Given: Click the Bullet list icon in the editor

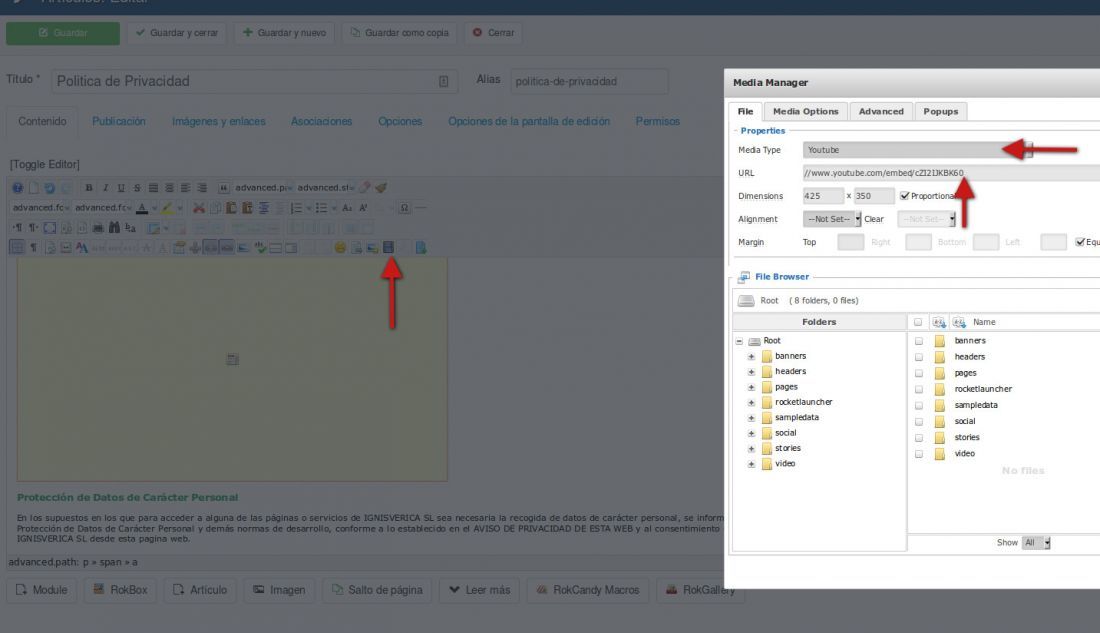Looking at the screenshot, I should (x=321, y=208).
